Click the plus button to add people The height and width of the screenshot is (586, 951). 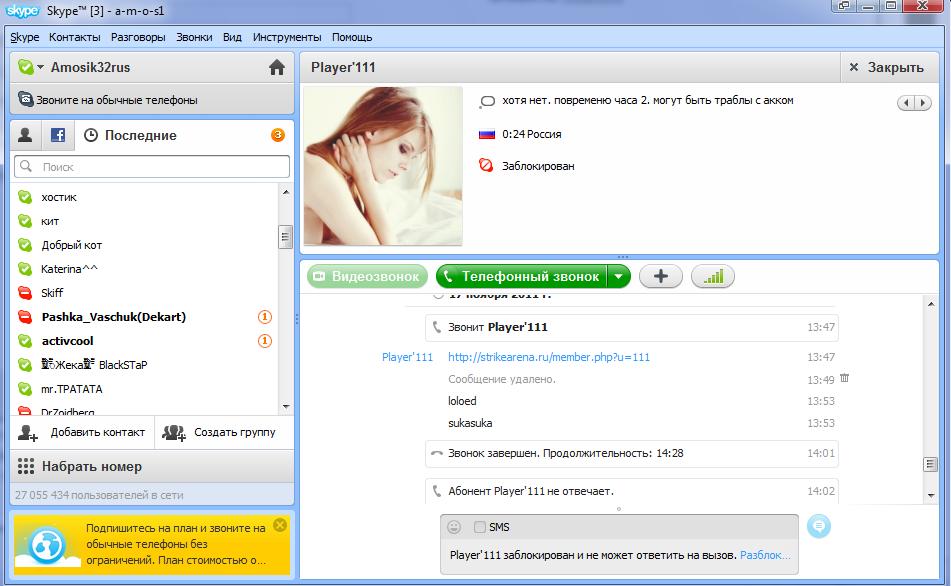pyautogui.click(x=660, y=277)
